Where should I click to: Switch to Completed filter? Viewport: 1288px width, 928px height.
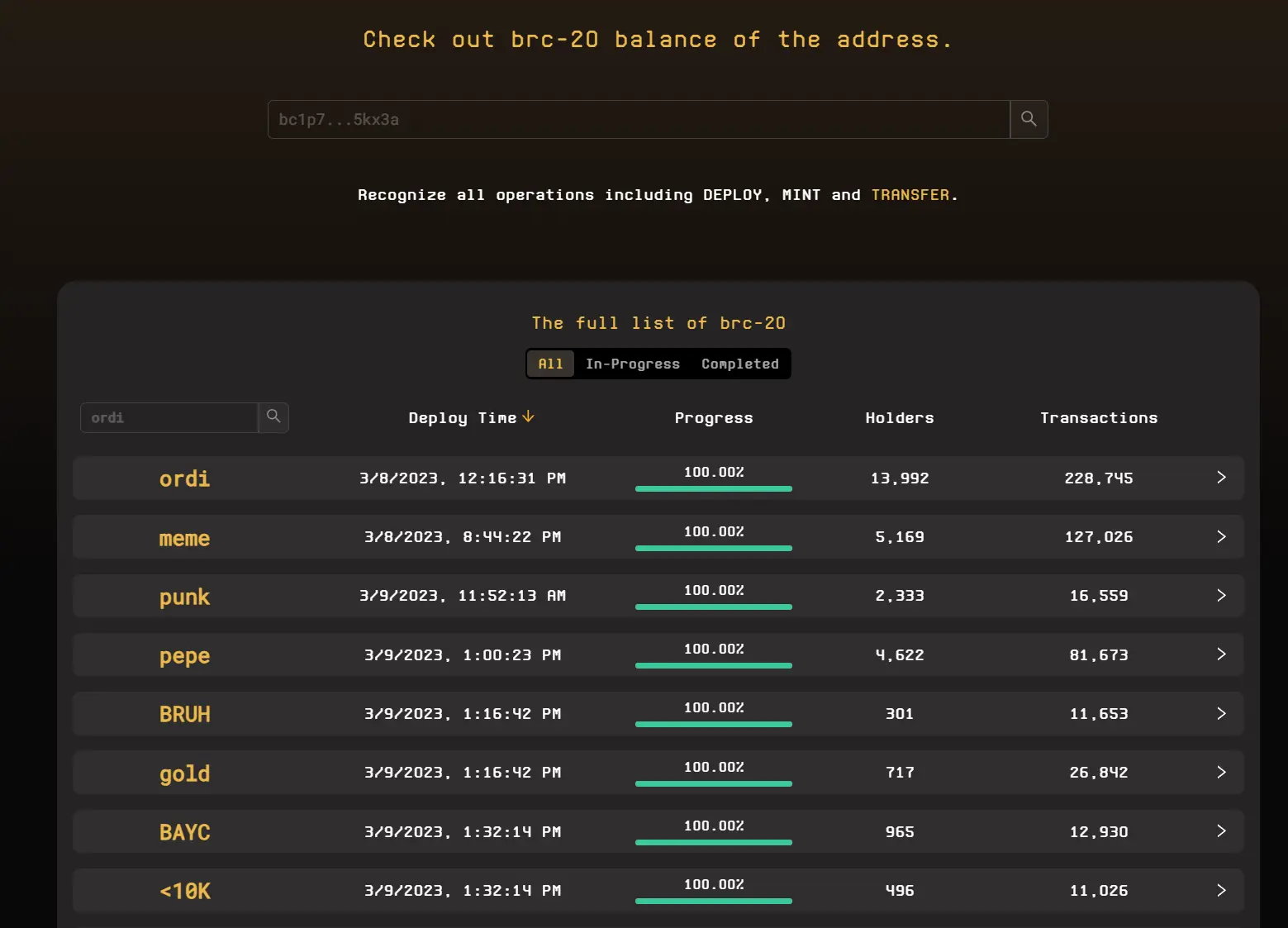coord(740,364)
